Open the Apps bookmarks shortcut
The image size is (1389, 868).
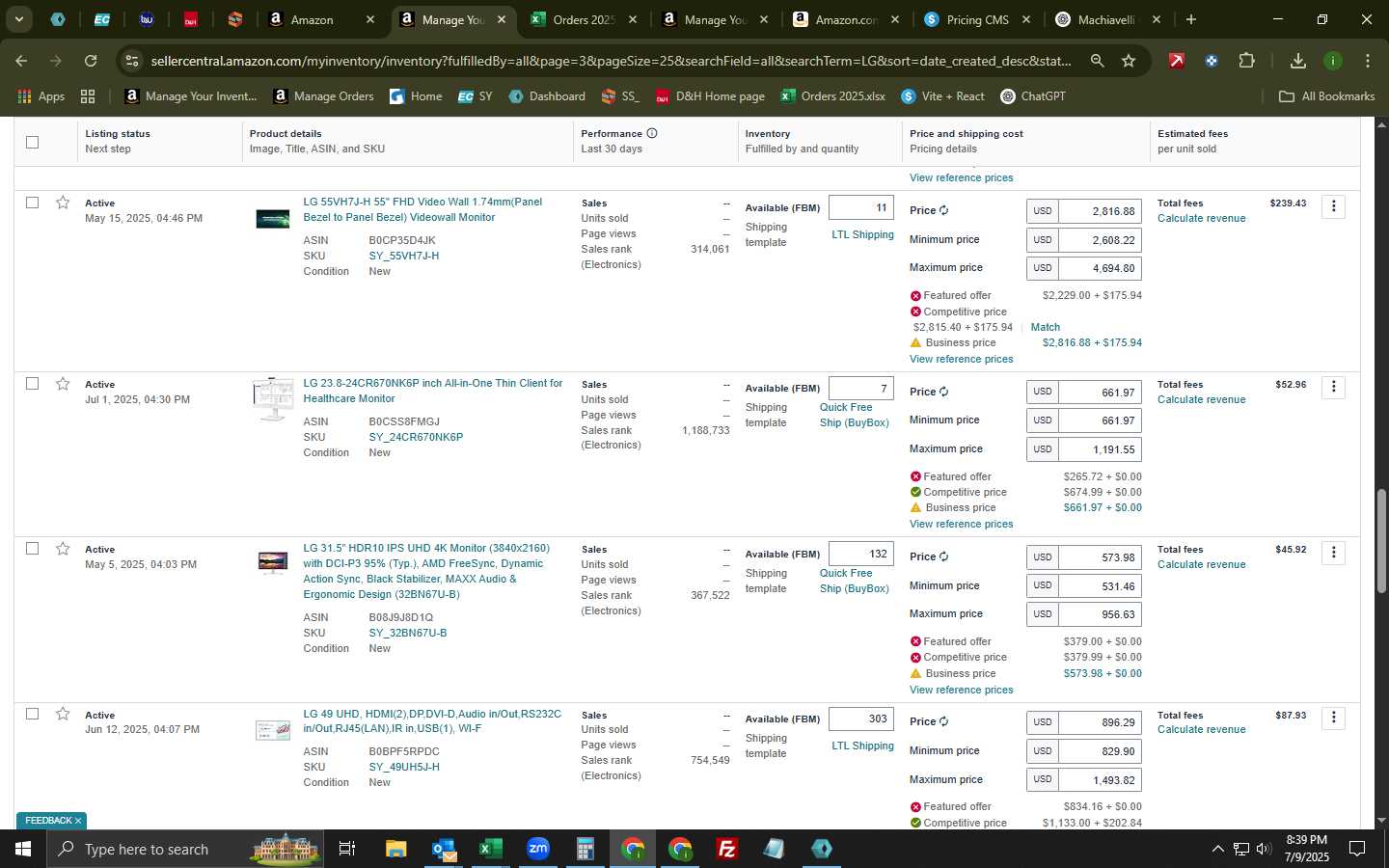(x=41, y=96)
